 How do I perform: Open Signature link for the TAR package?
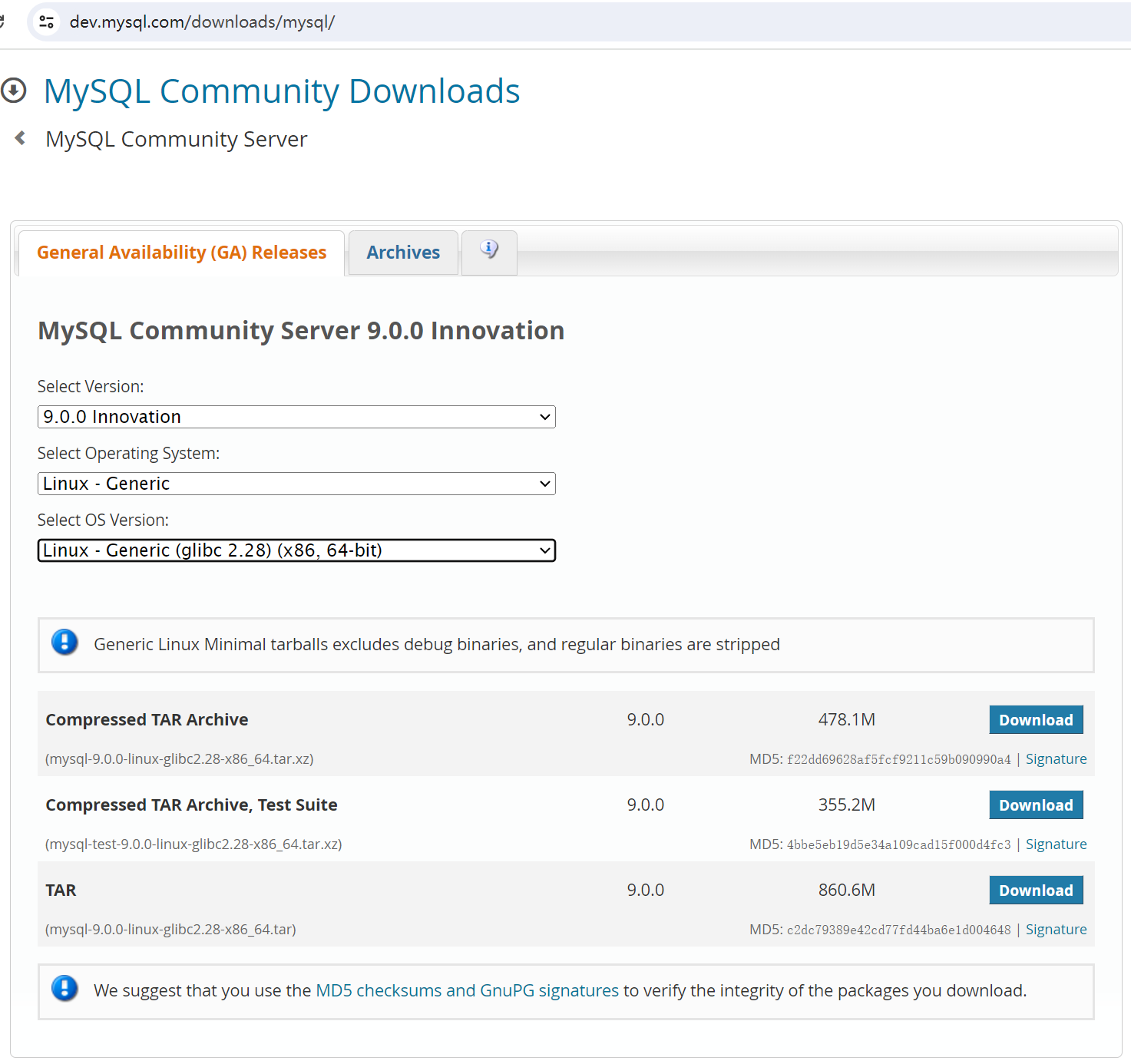[1056, 930]
